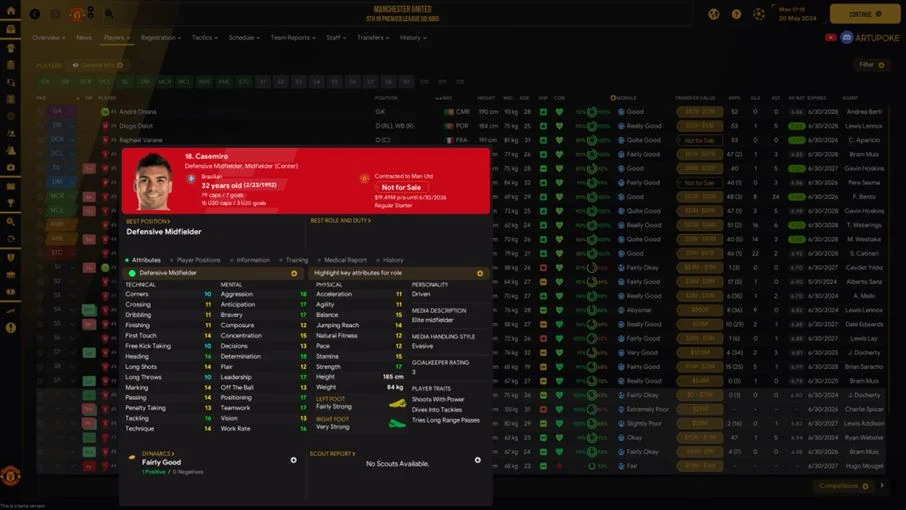
Task: Go to the Home icon in sidebar
Action: tap(10, 10)
